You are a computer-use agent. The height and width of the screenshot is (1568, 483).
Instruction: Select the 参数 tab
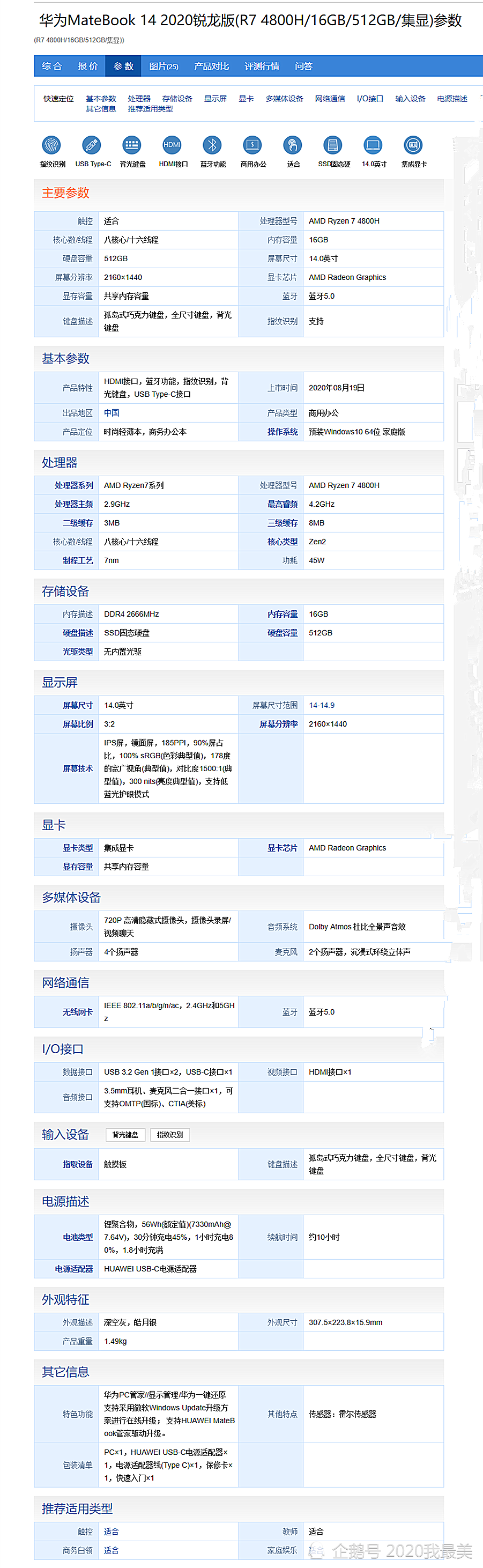pyautogui.click(x=123, y=66)
